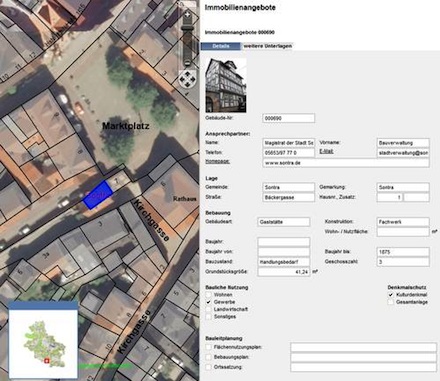440x381 pixels.
Task: Open the Homepage link label
Action: tap(218, 161)
